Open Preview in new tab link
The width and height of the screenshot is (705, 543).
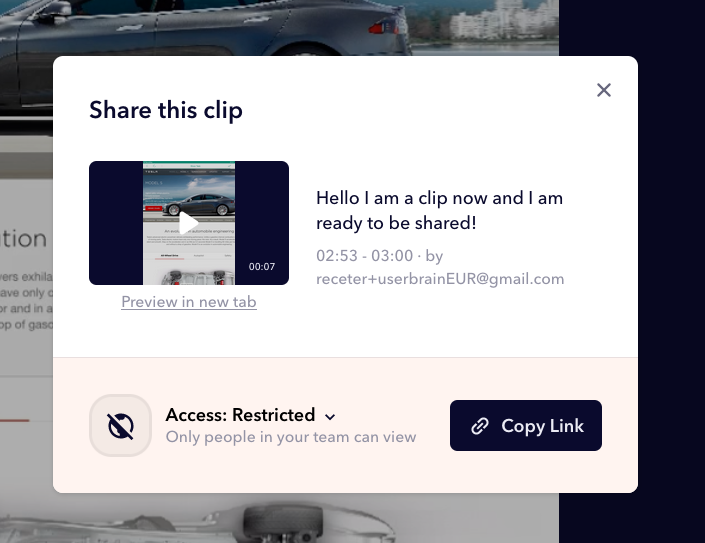pos(189,302)
